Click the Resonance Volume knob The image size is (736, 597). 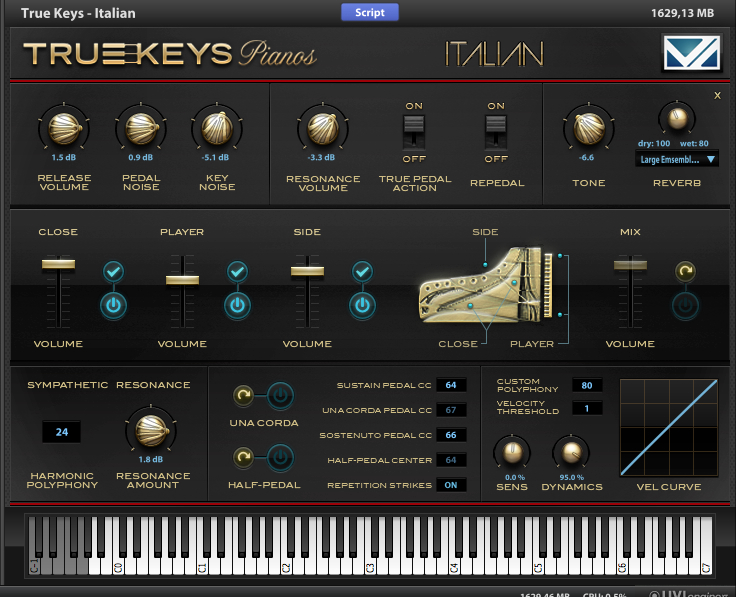(322, 128)
